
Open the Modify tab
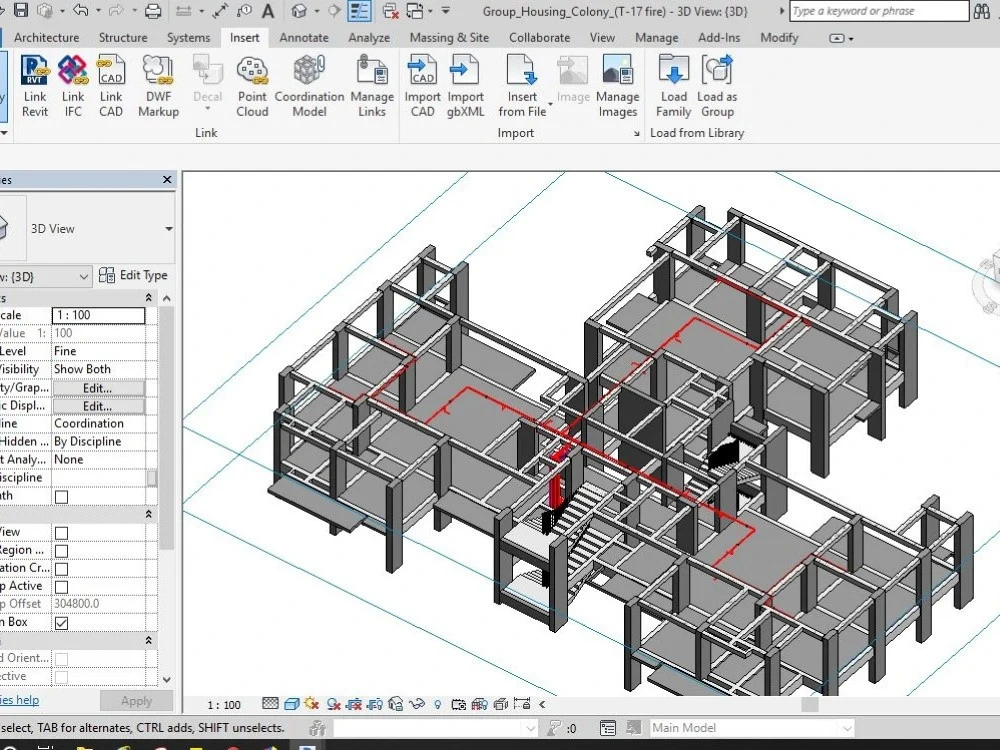pyautogui.click(x=779, y=38)
